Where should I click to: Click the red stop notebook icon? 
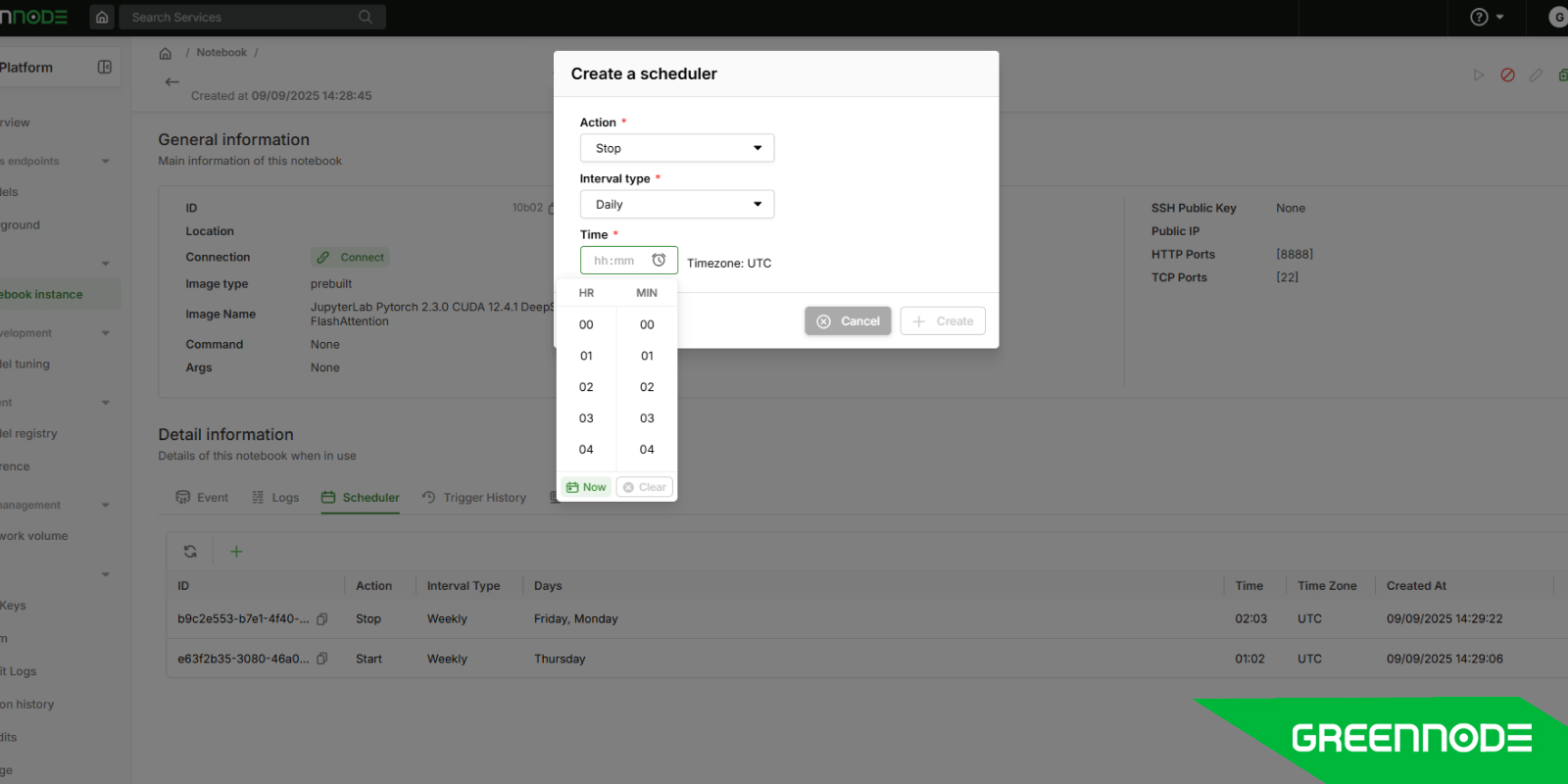point(1507,75)
